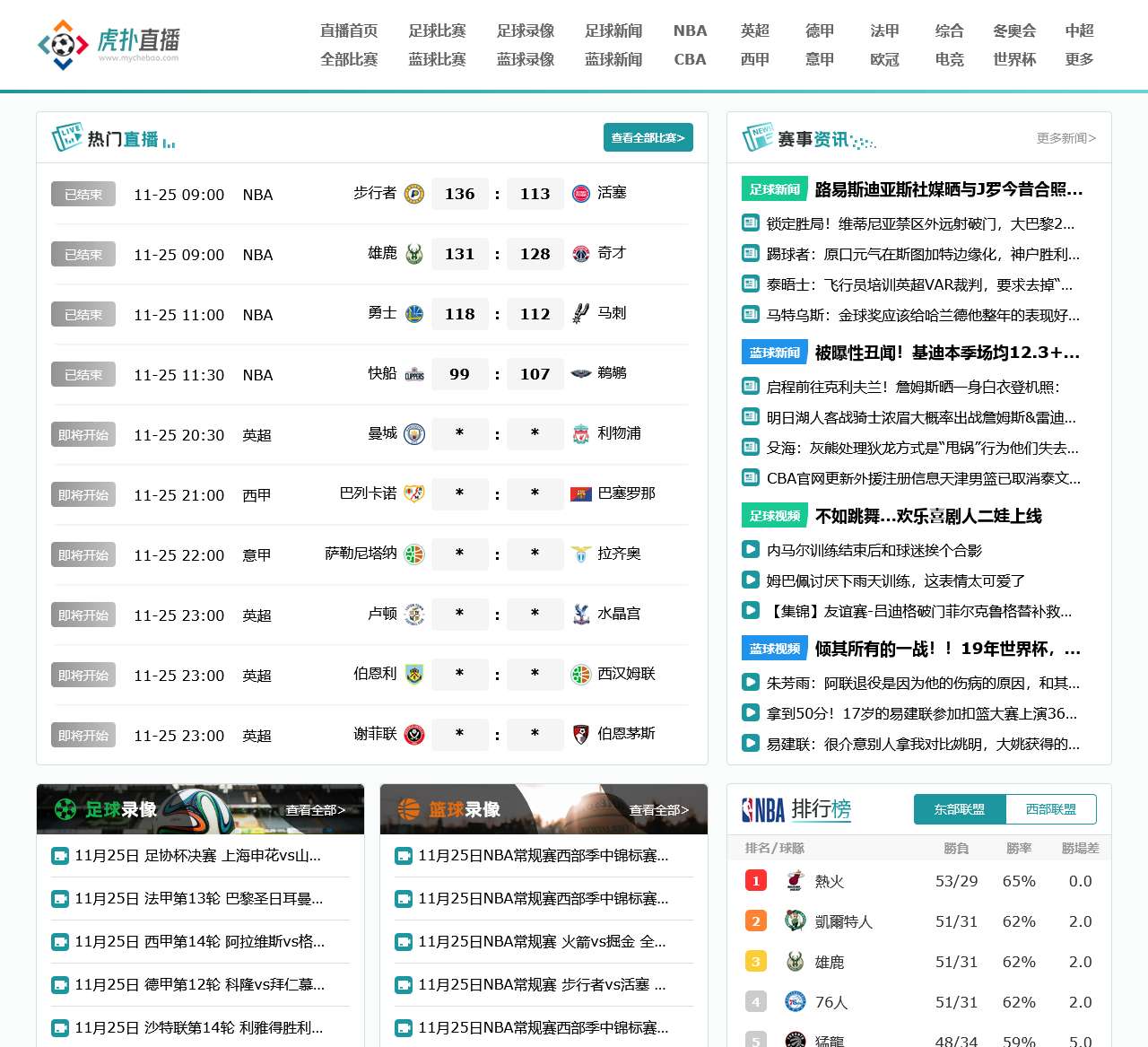Open the 篮球录像 nav item
1148x1047 pixels.
point(526,59)
